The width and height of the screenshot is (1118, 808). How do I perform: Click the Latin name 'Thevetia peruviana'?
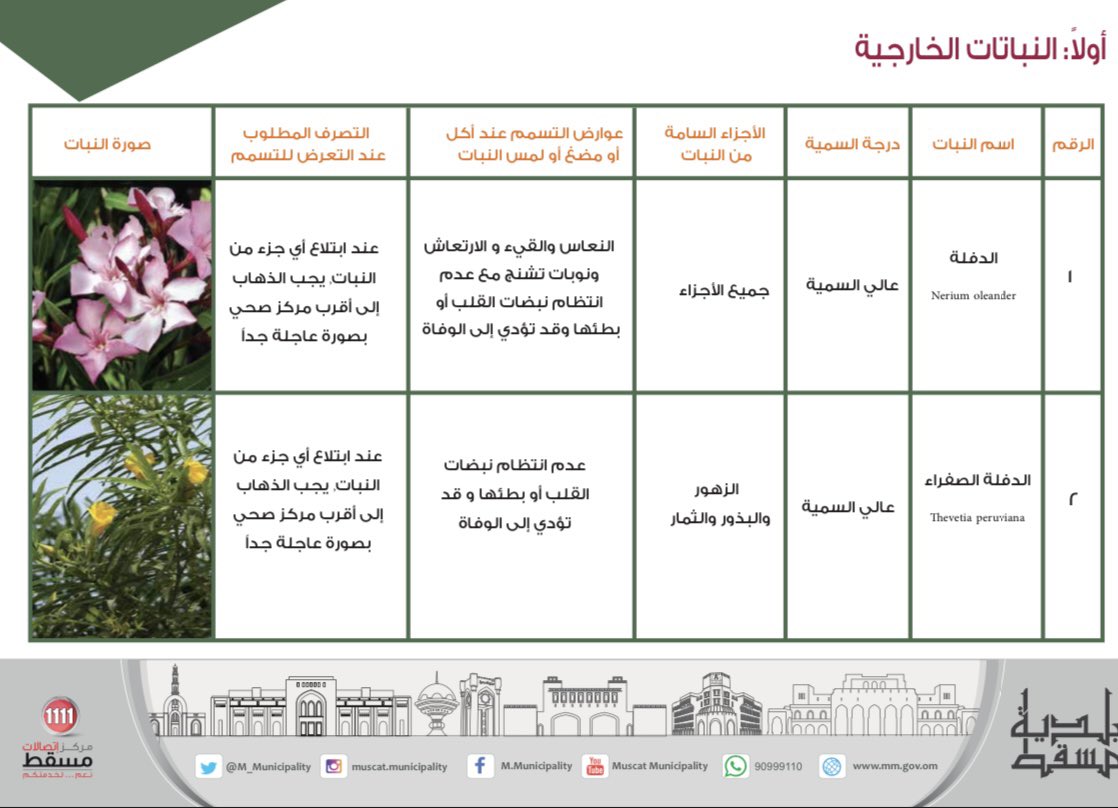coord(977,518)
